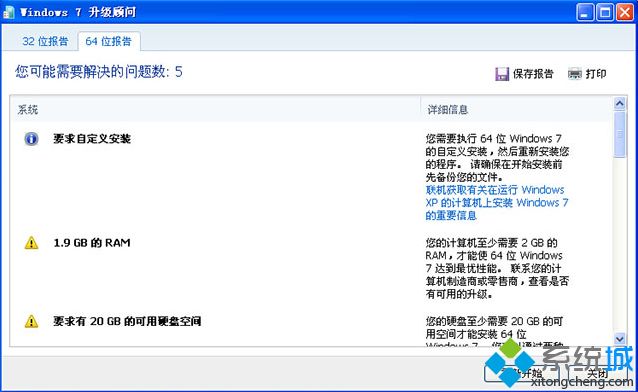The width and height of the screenshot is (638, 392).
Task: Minimize the 升级顾问 window
Action: [x=585, y=12]
